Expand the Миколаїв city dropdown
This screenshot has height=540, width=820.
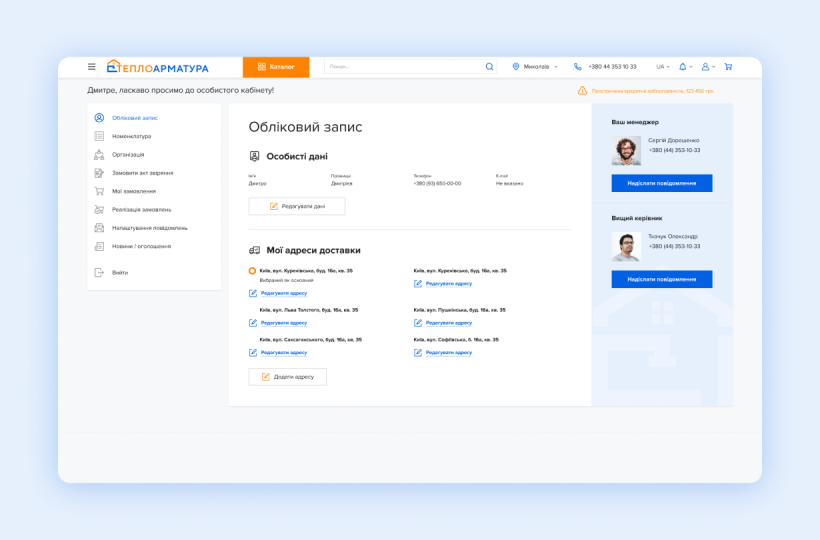click(537, 67)
